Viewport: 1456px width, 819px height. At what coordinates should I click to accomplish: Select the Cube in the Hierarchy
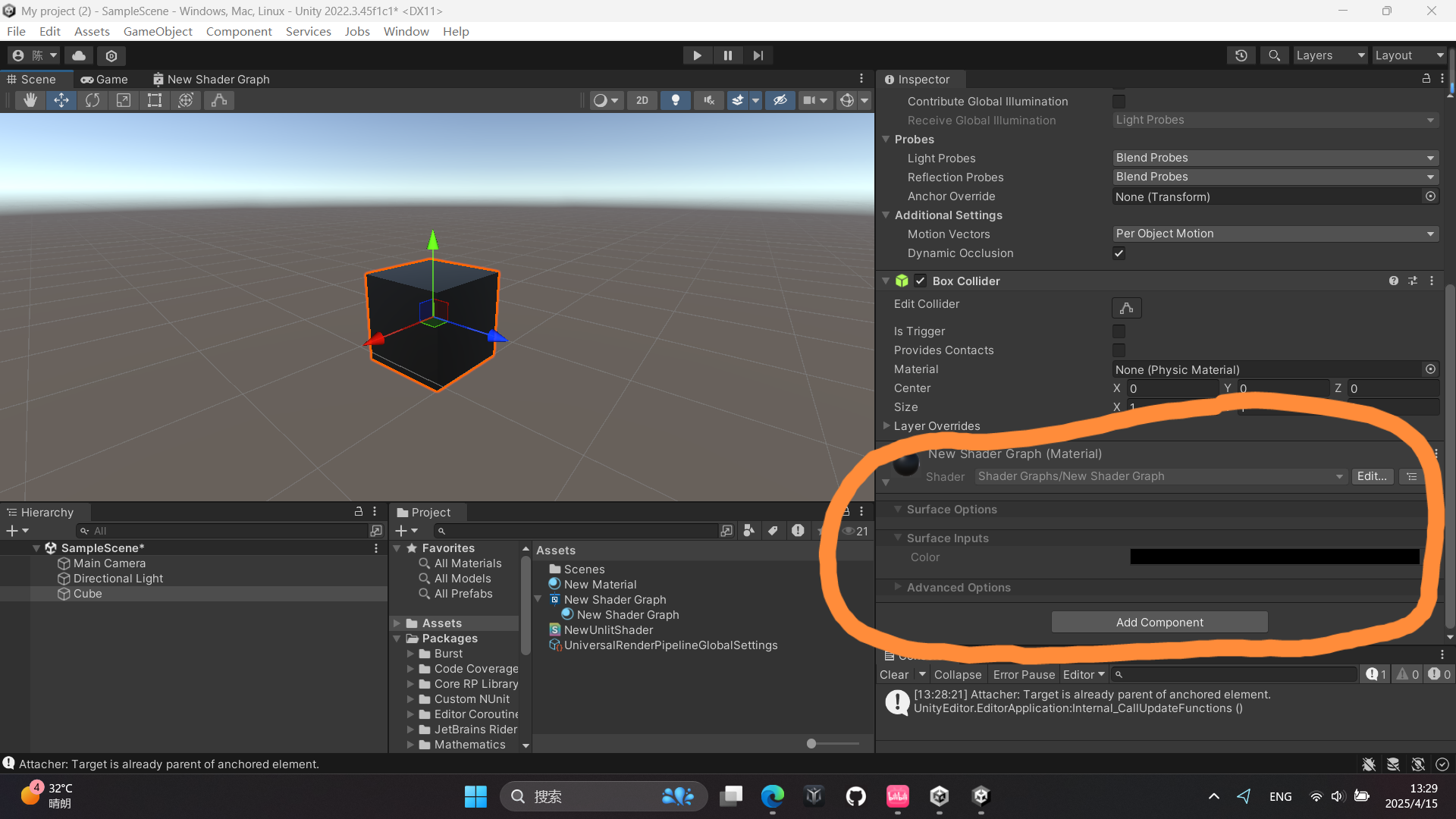[x=88, y=594]
